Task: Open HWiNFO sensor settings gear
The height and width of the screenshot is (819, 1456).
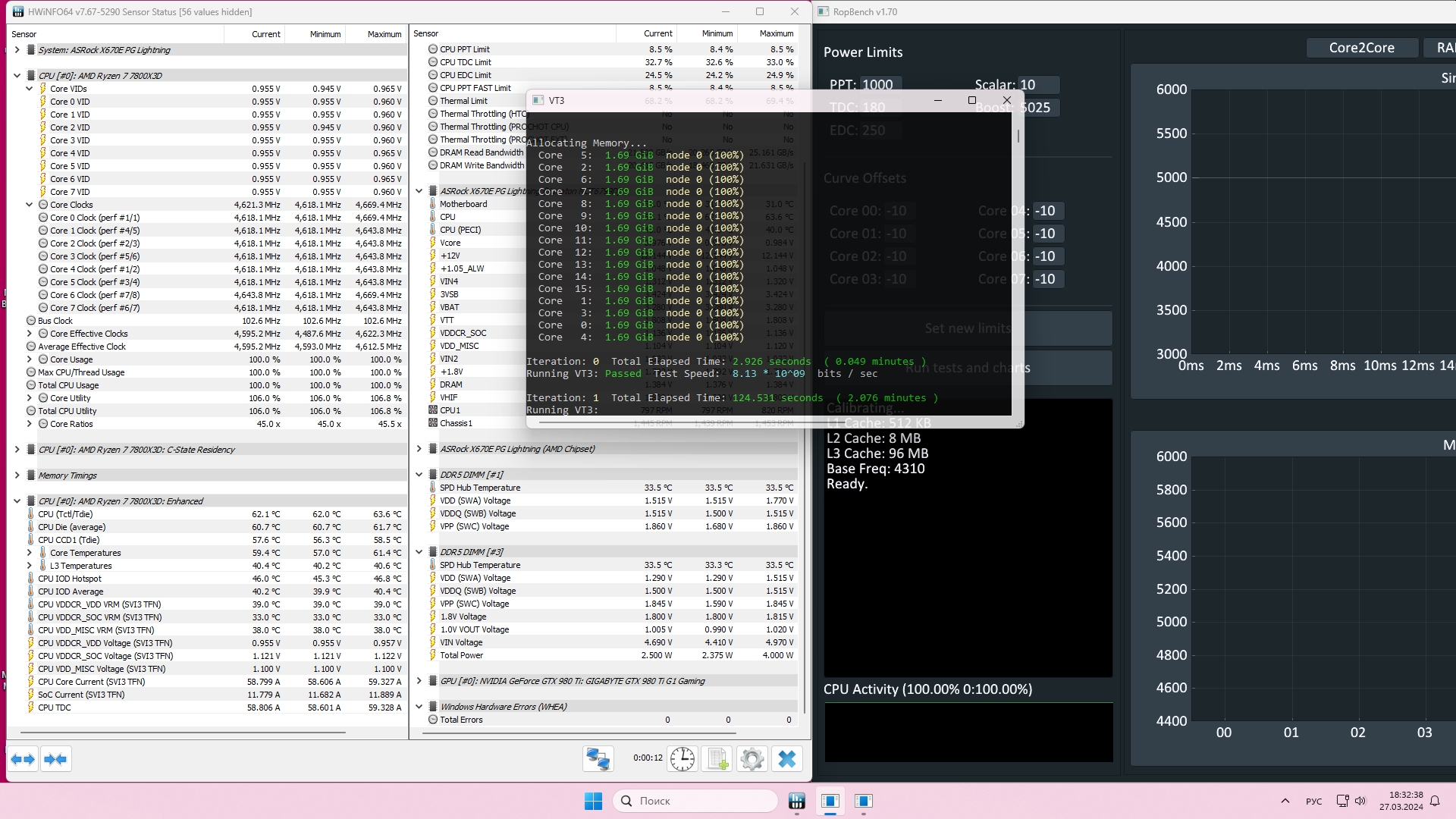Action: pyautogui.click(x=752, y=759)
